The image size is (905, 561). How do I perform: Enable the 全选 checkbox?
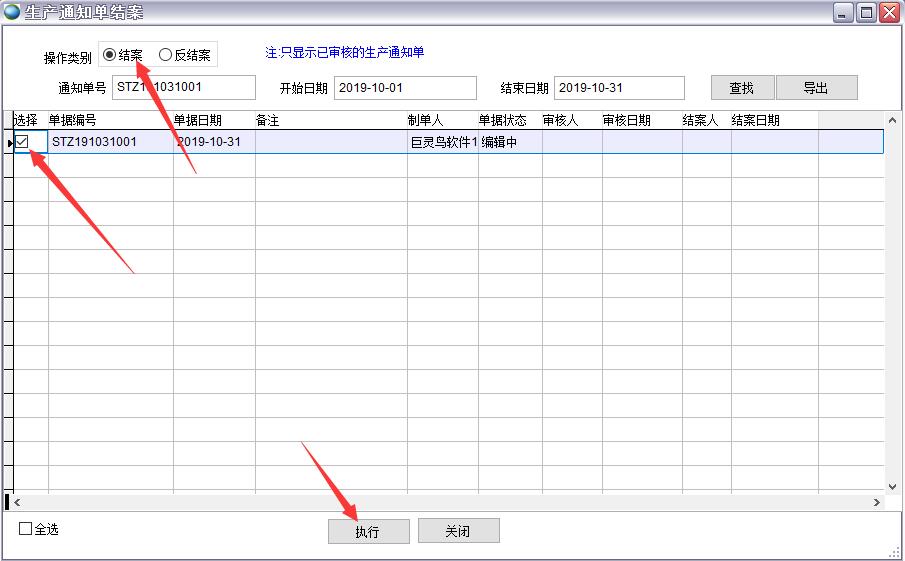pos(26,529)
